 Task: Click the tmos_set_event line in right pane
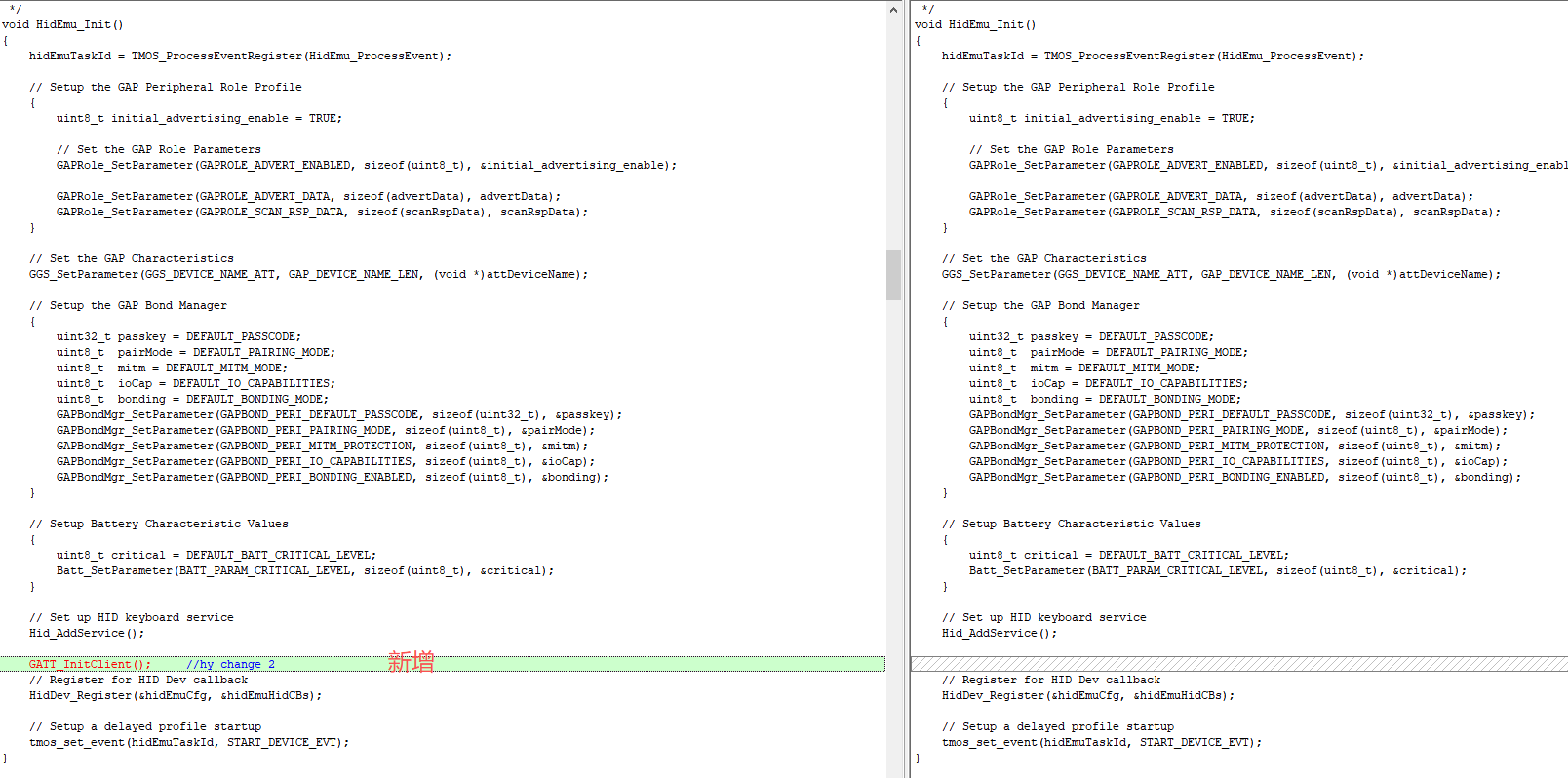pyautogui.click(x=1101, y=742)
